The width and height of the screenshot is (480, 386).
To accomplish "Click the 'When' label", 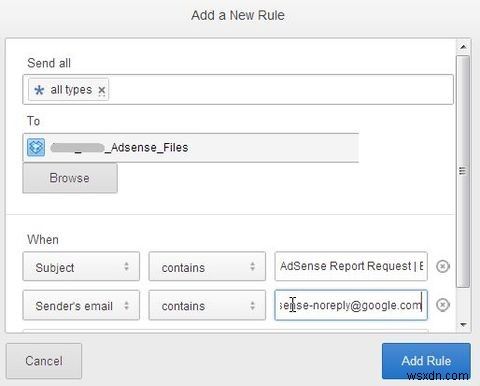I will 43,239.
